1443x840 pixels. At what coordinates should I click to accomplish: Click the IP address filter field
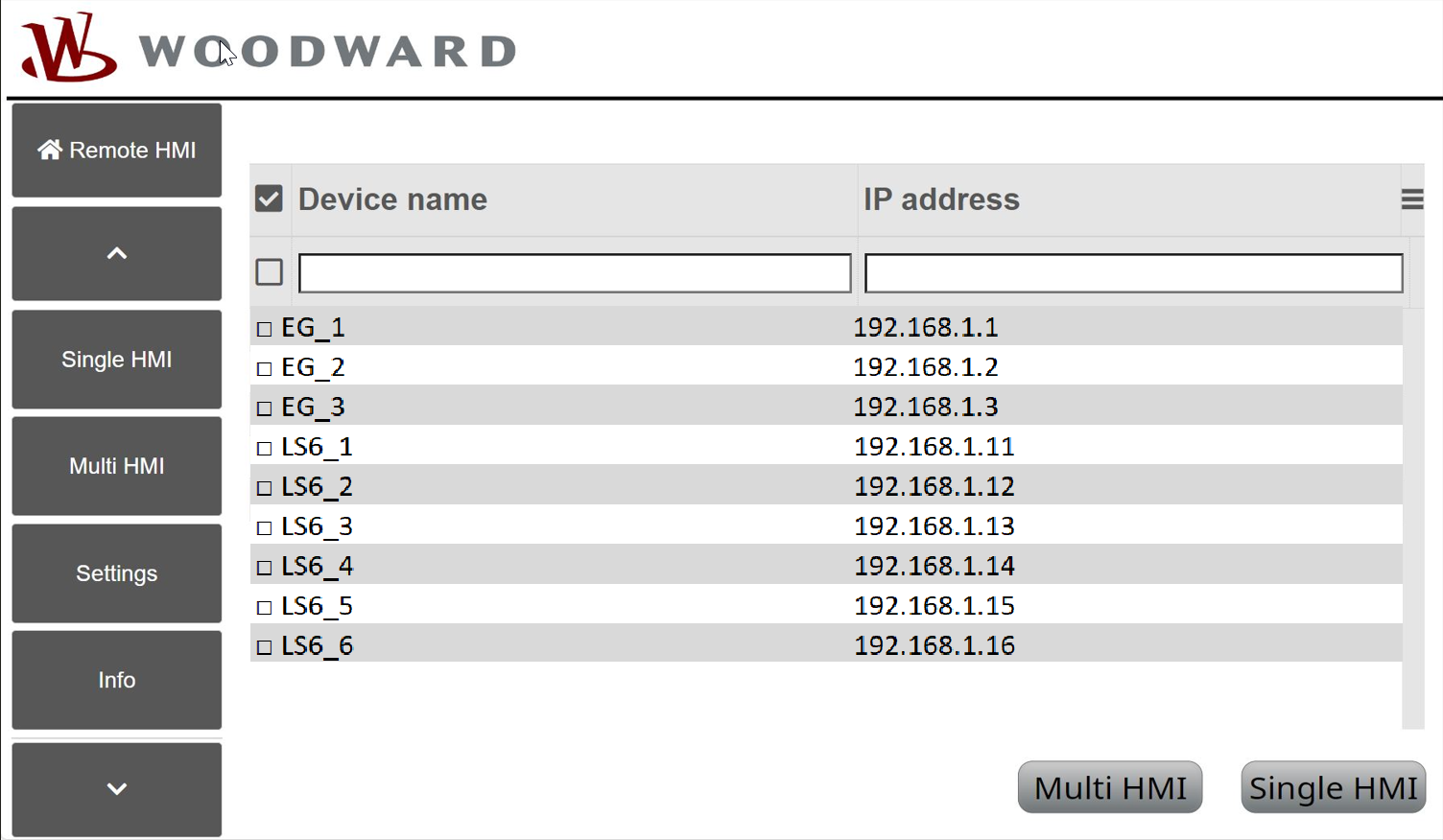[1133, 273]
